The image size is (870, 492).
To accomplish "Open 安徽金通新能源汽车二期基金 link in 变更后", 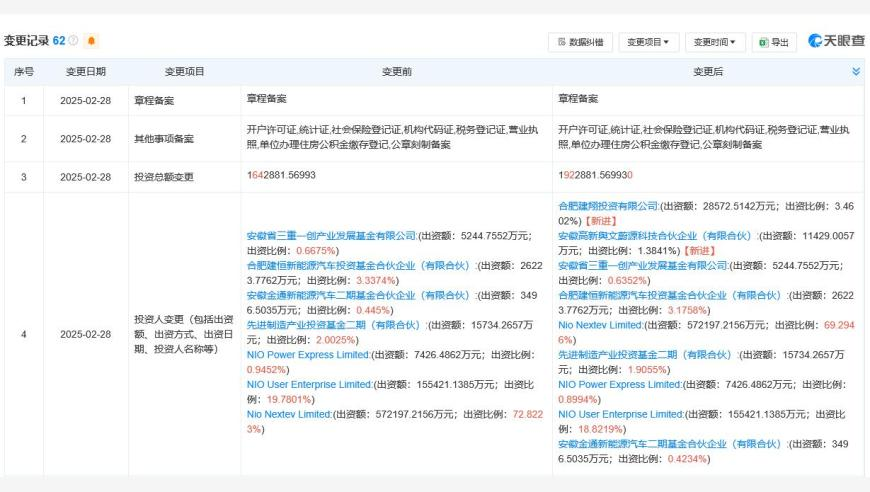I will (x=672, y=444).
